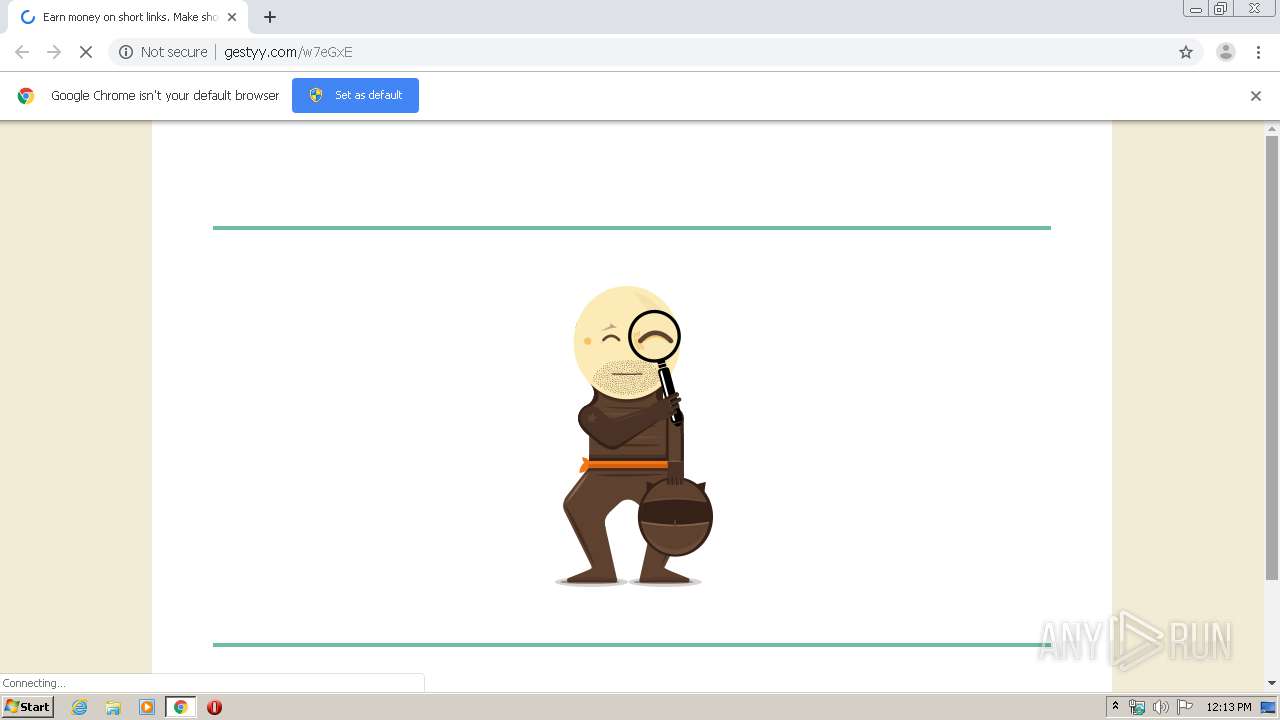The image size is (1280, 720).
Task: Open Windows Explorer folder in taskbar
Action: point(113,707)
